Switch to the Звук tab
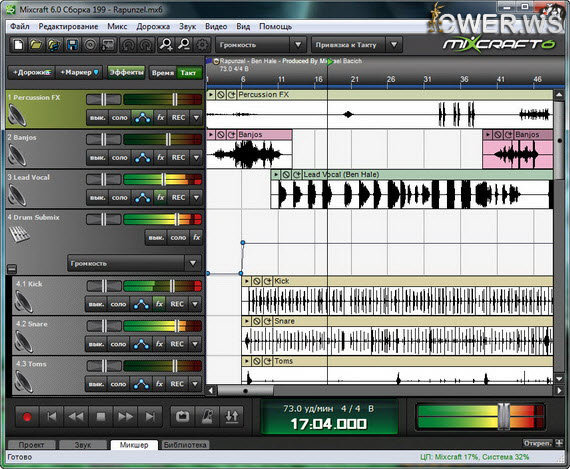Image resolution: width=570 pixels, height=469 pixels. tap(83, 445)
